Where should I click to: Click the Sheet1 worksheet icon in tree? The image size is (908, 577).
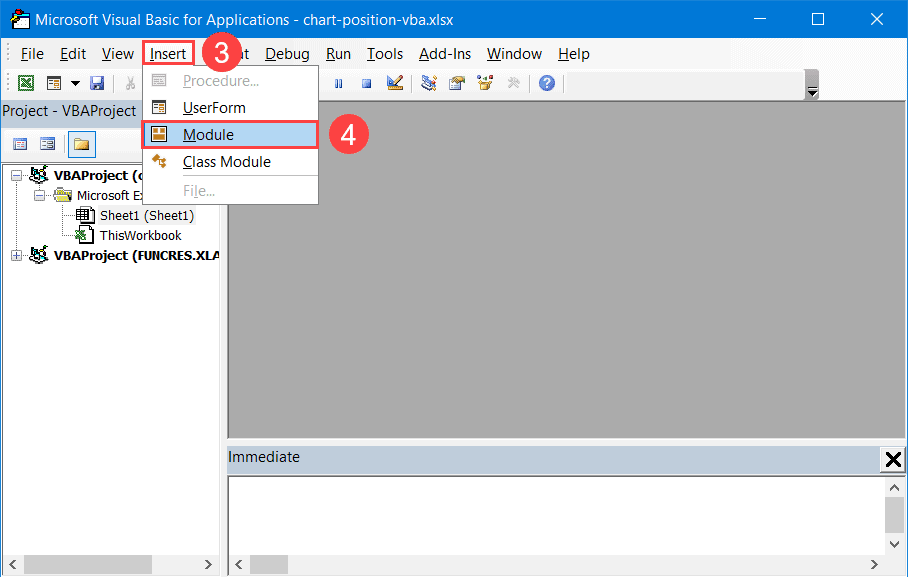pos(85,216)
